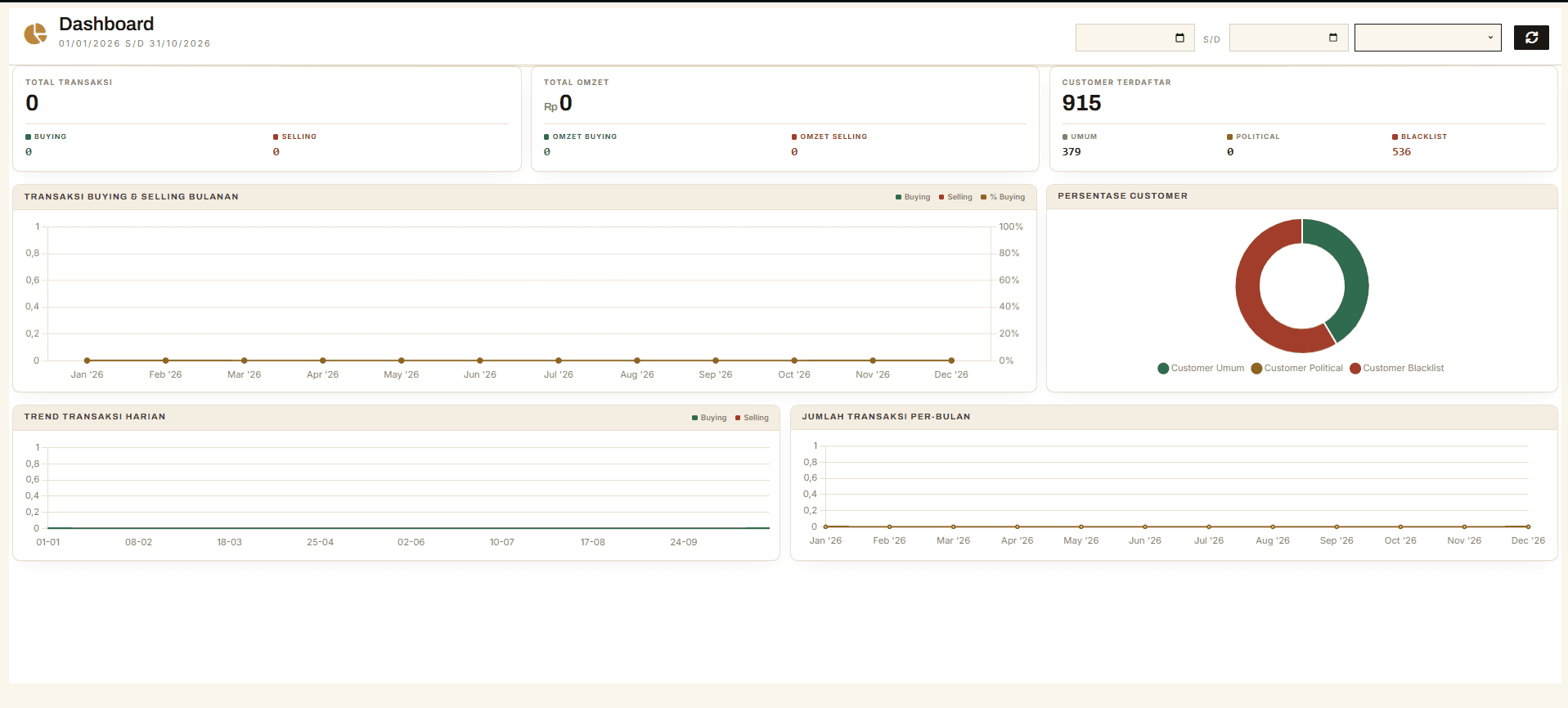Open the empty filter dropdown
This screenshot has width=1568, height=708.
tap(1427, 38)
